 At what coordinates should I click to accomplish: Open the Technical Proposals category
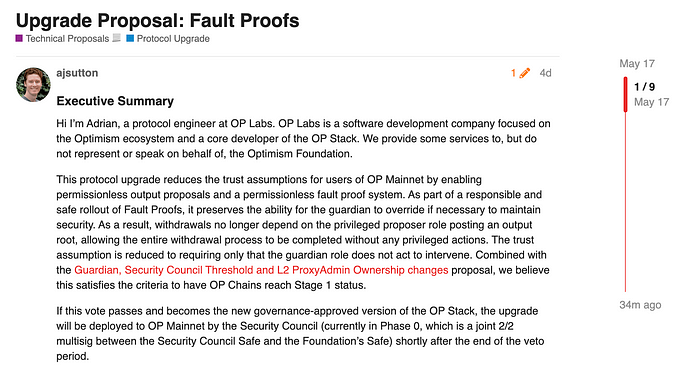67,39
